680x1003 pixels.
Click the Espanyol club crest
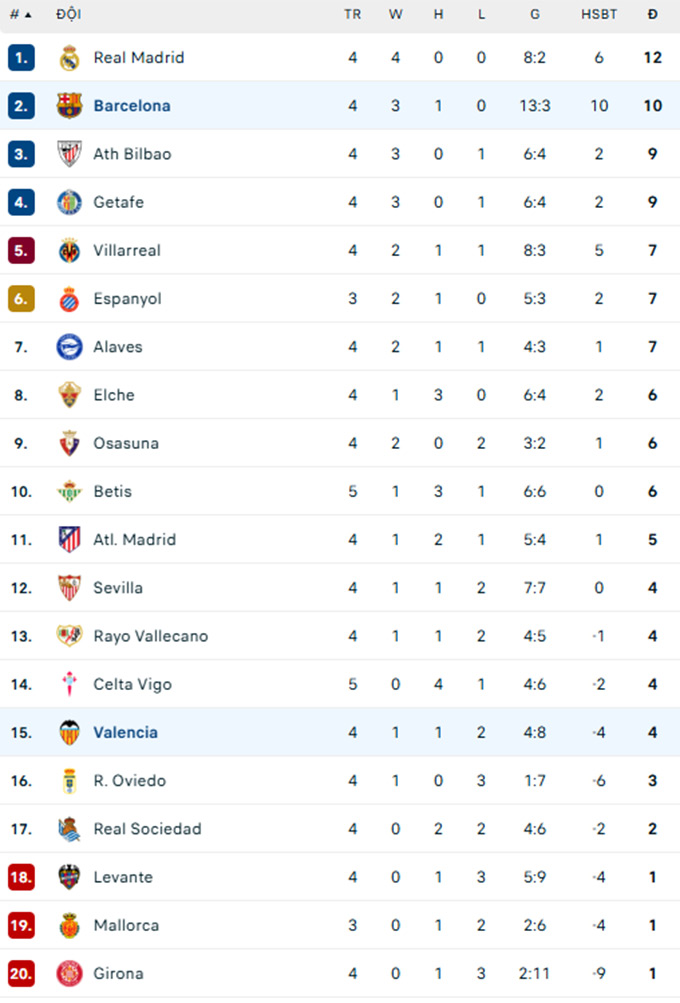tap(69, 299)
